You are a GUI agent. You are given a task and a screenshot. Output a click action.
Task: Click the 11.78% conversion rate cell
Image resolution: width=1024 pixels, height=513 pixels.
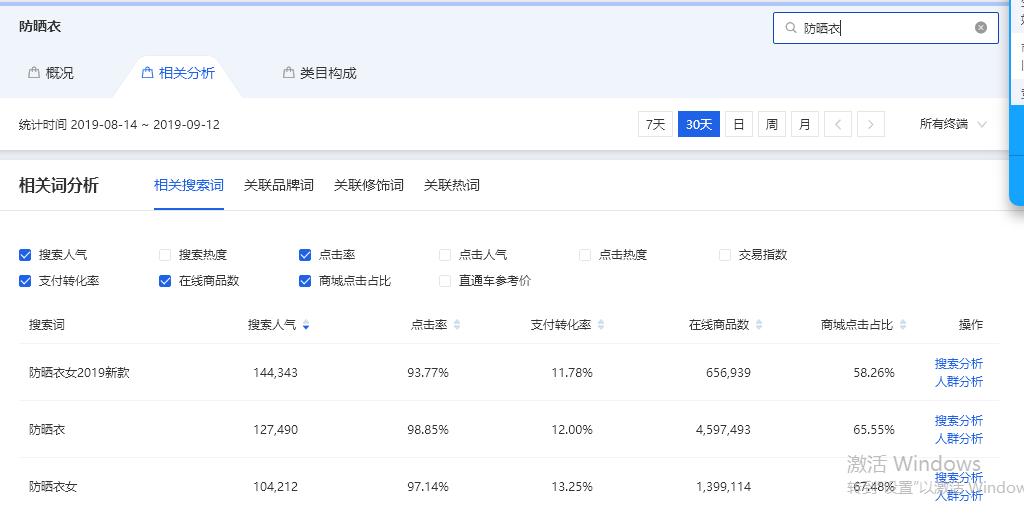pos(571,373)
